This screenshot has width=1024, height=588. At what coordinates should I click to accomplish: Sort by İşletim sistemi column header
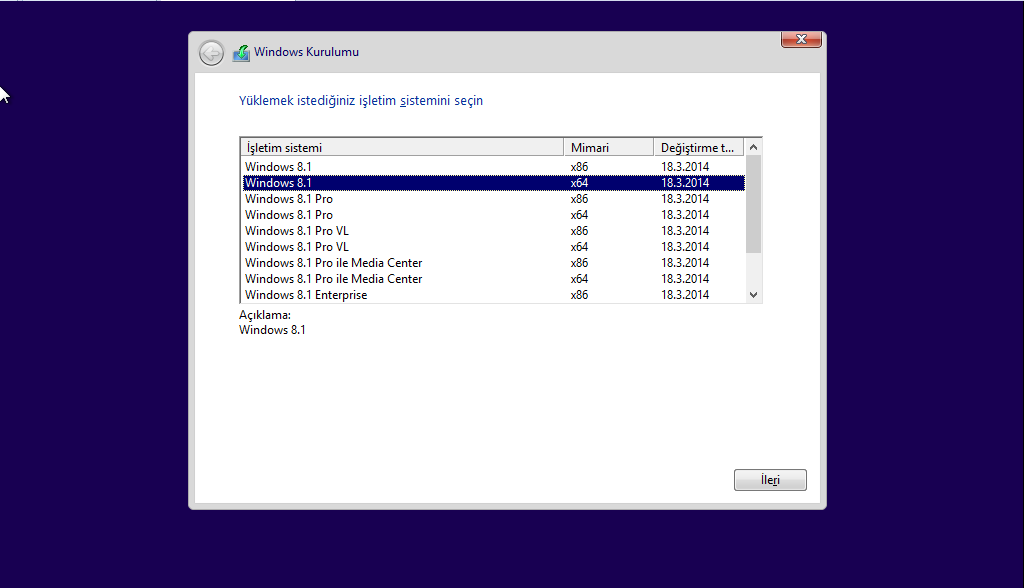click(x=402, y=147)
